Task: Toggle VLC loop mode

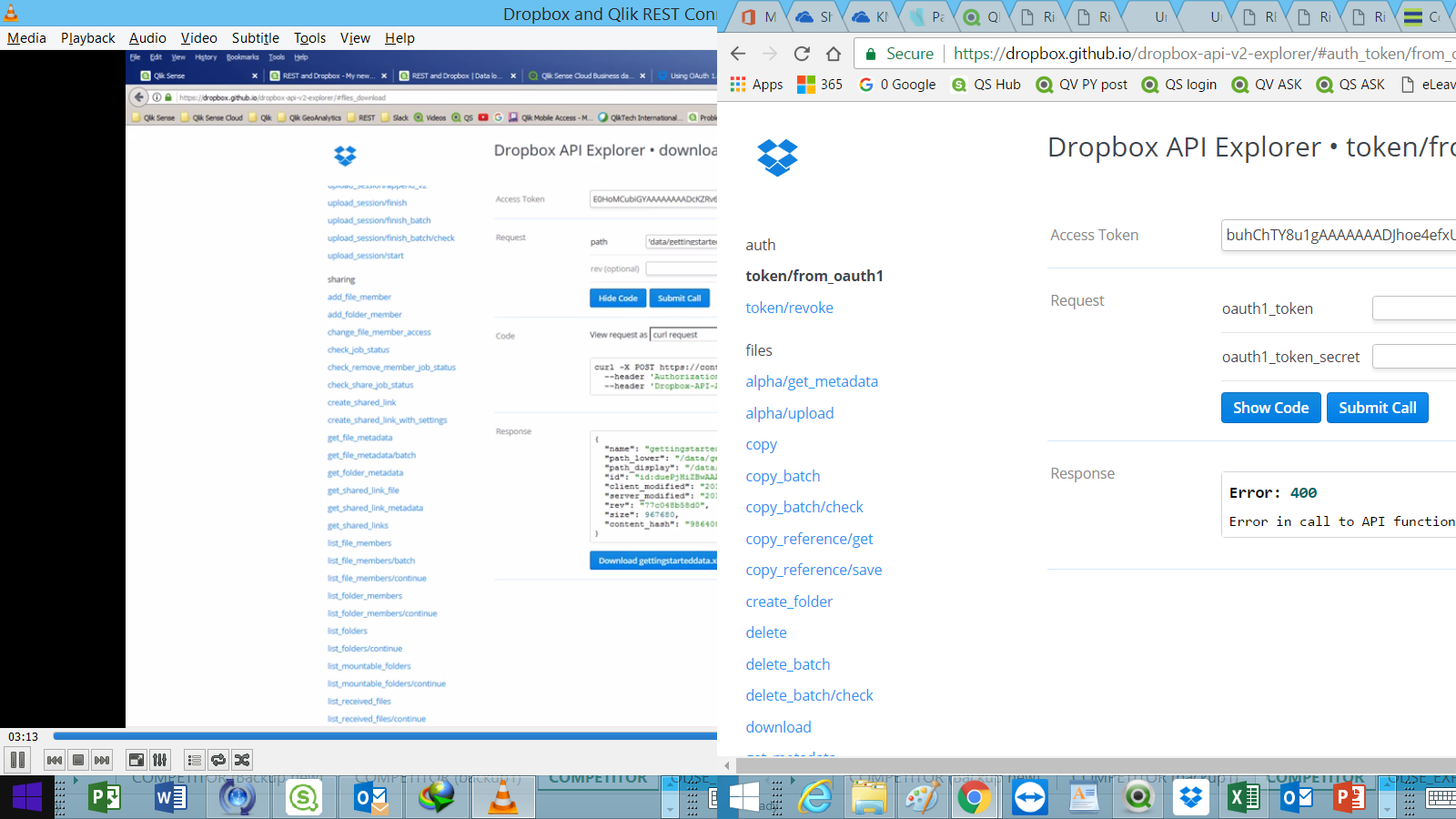Action: click(x=218, y=760)
